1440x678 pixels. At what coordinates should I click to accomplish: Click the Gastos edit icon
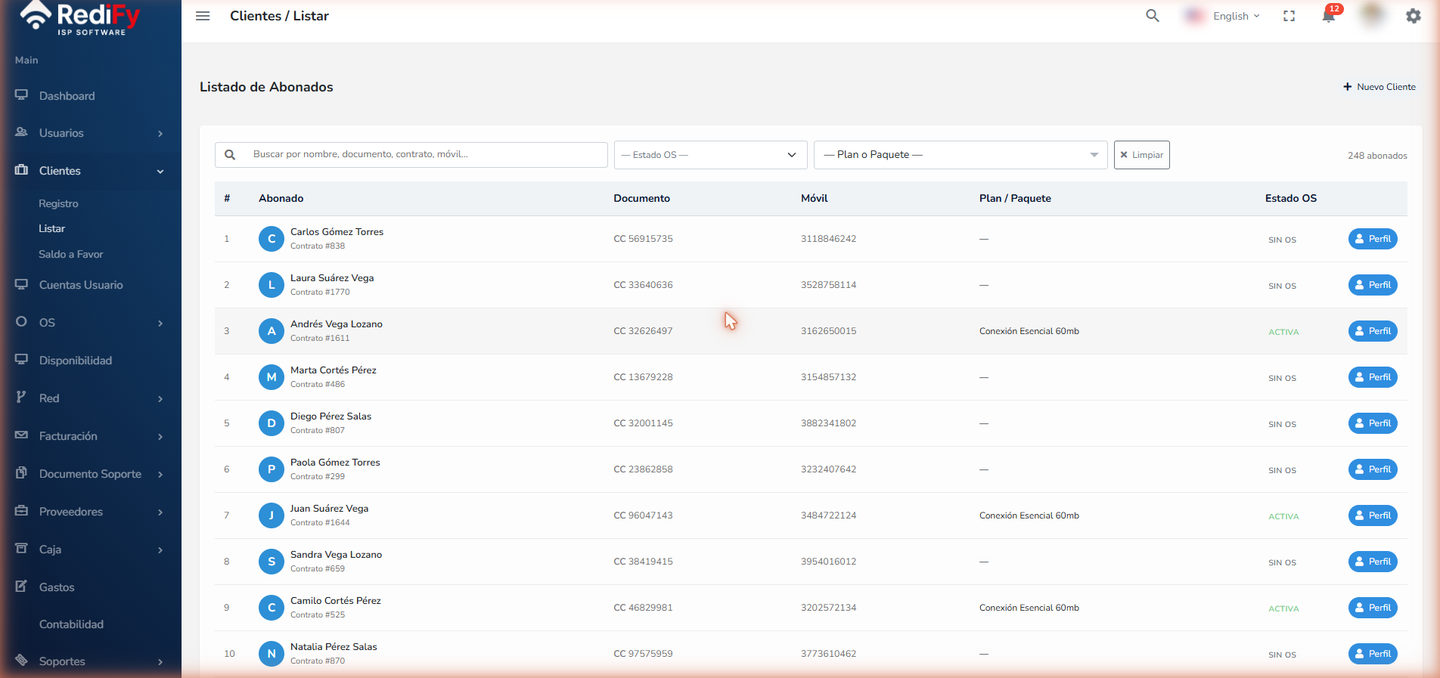[x=21, y=587]
